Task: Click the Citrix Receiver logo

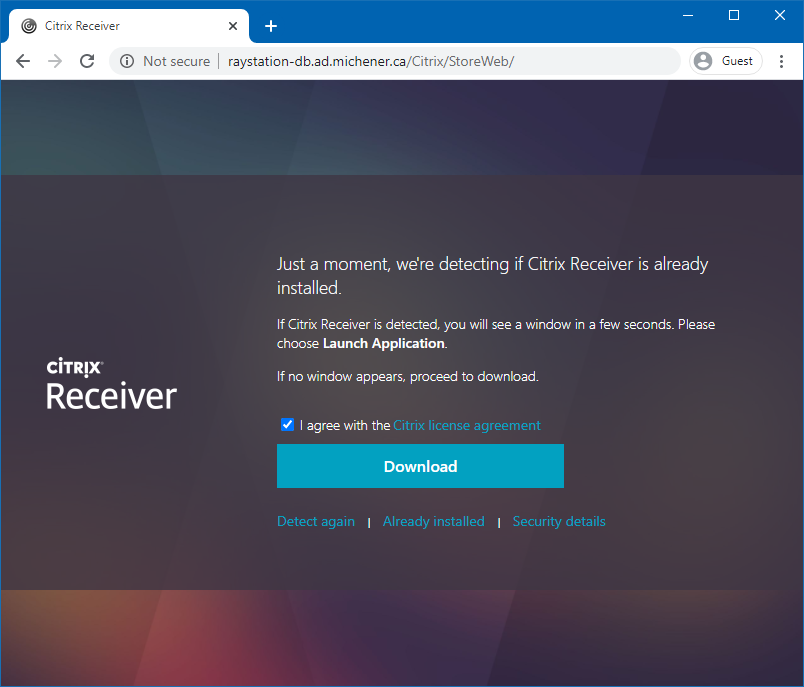Action: click(111, 385)
